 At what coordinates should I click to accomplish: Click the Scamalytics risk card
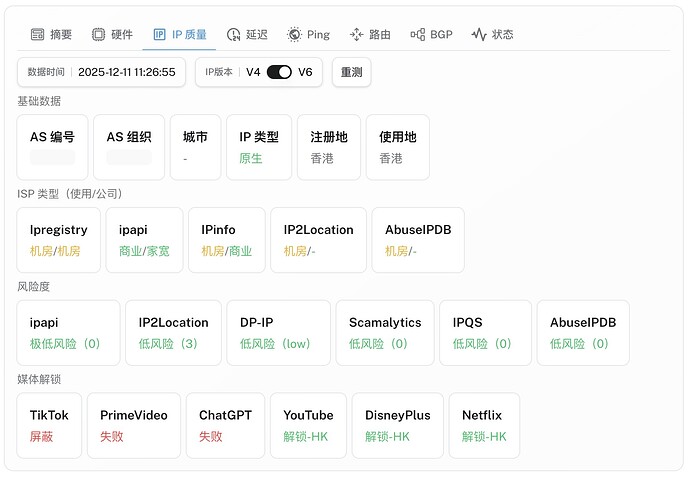click(385, 333)
